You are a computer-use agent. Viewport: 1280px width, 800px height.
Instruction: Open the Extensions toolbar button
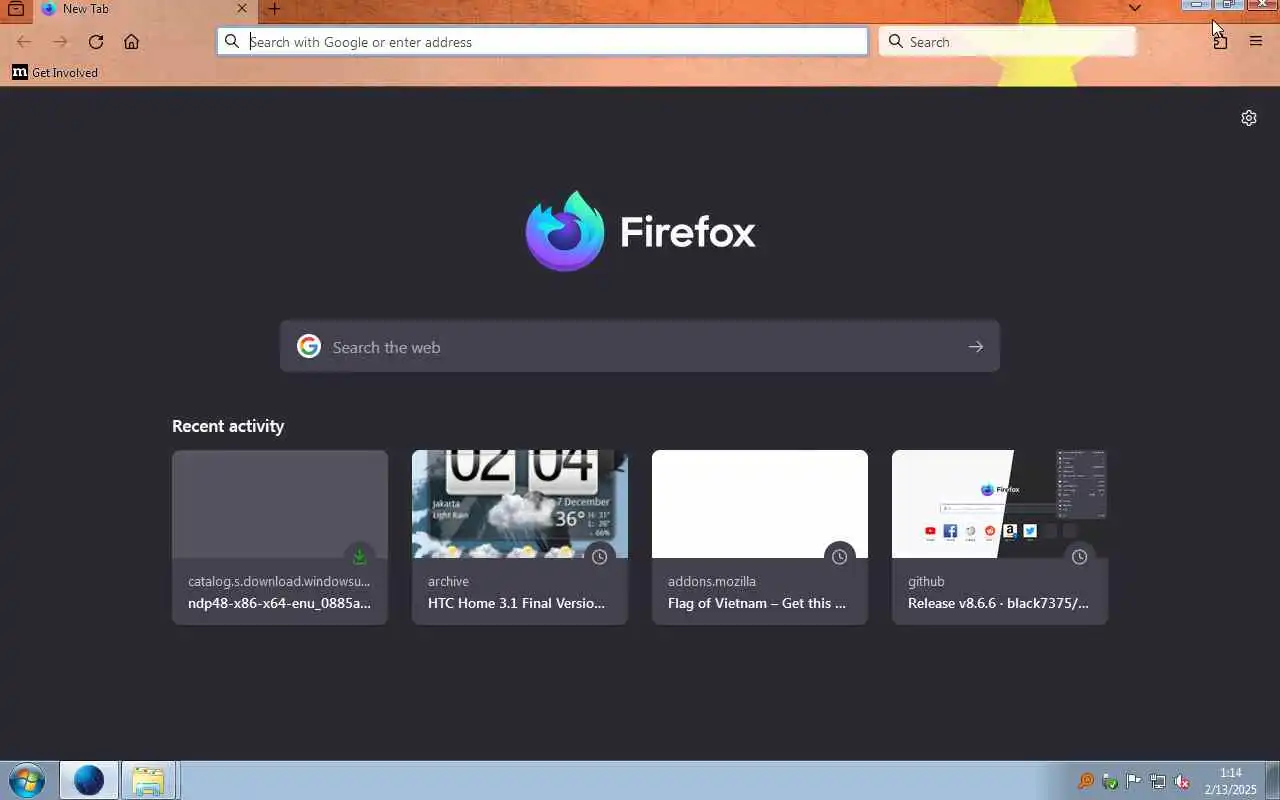tap(1220, 42)
